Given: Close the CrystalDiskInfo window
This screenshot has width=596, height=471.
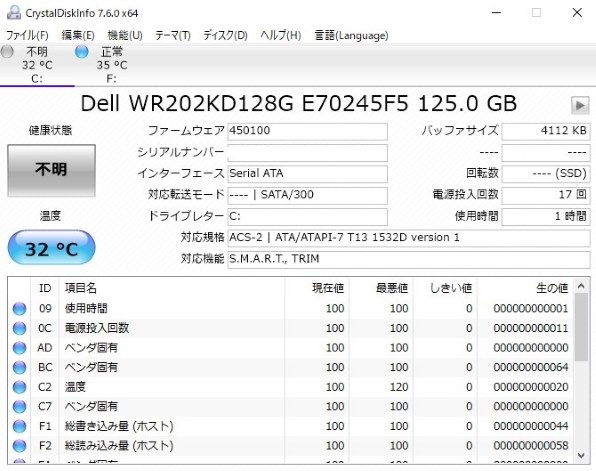Looking at the screenshot, I should point(577,13).
